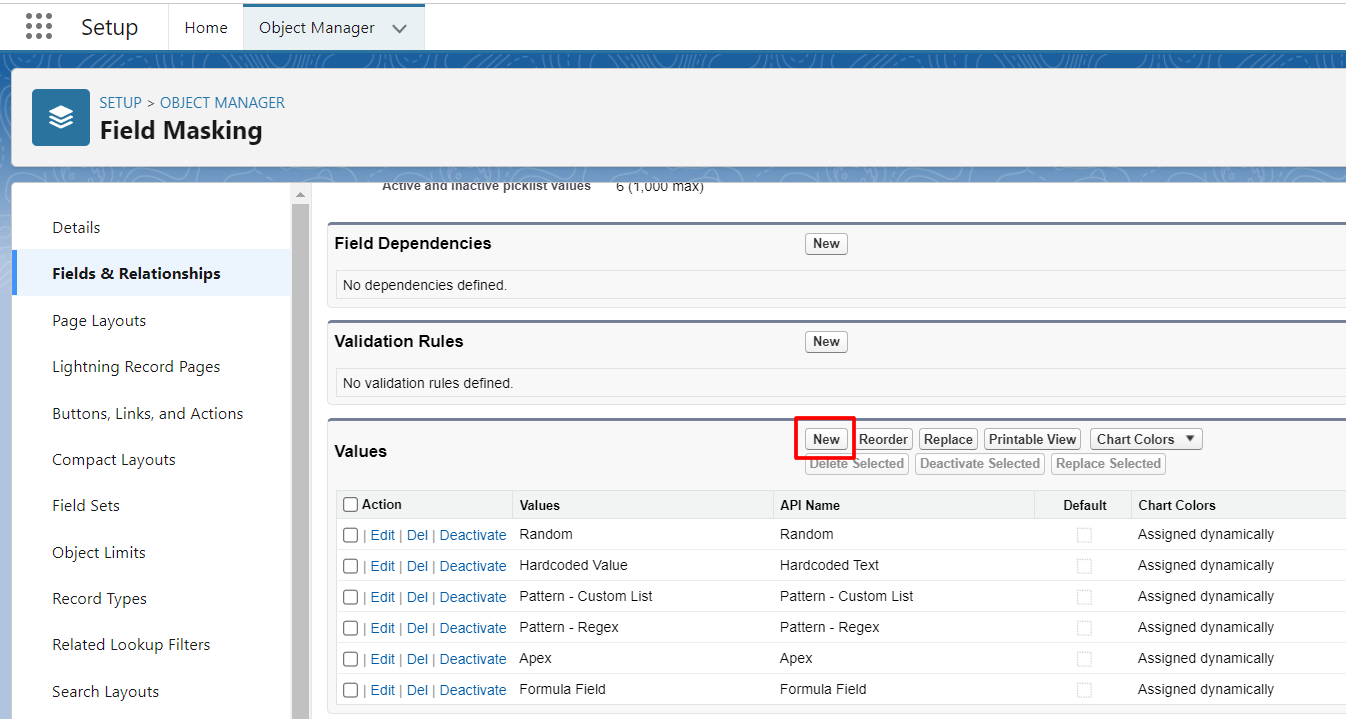
Task: Click the Field Masking object layers icon
Action: [x=61, y=118]
